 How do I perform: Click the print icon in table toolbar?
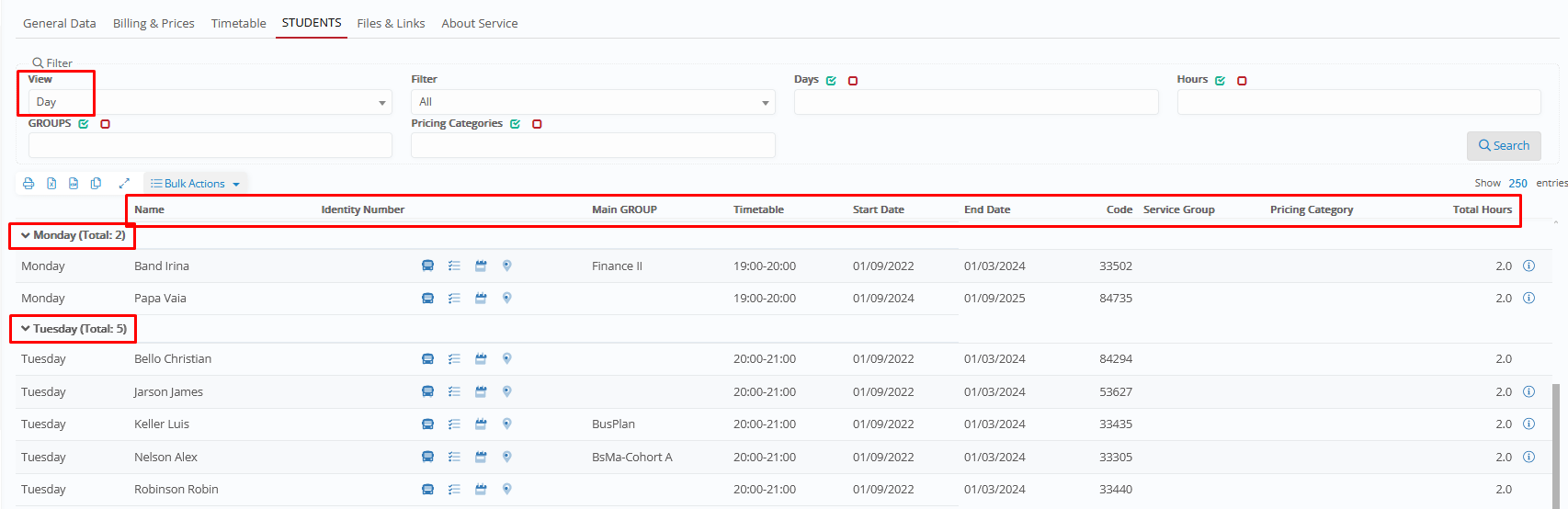pyautogui.click(x=28, y=184)
